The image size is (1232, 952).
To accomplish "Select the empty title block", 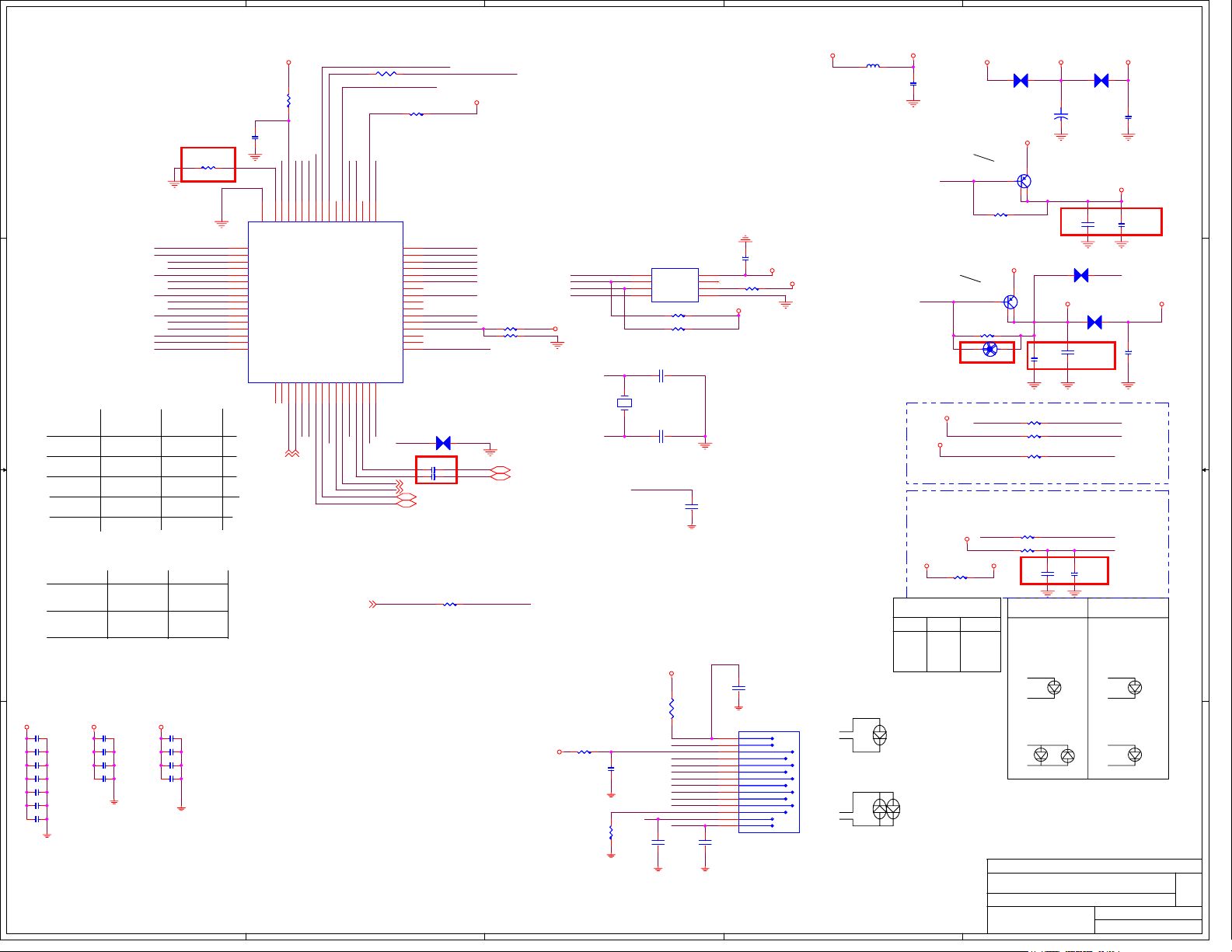I will [1094, 896].
